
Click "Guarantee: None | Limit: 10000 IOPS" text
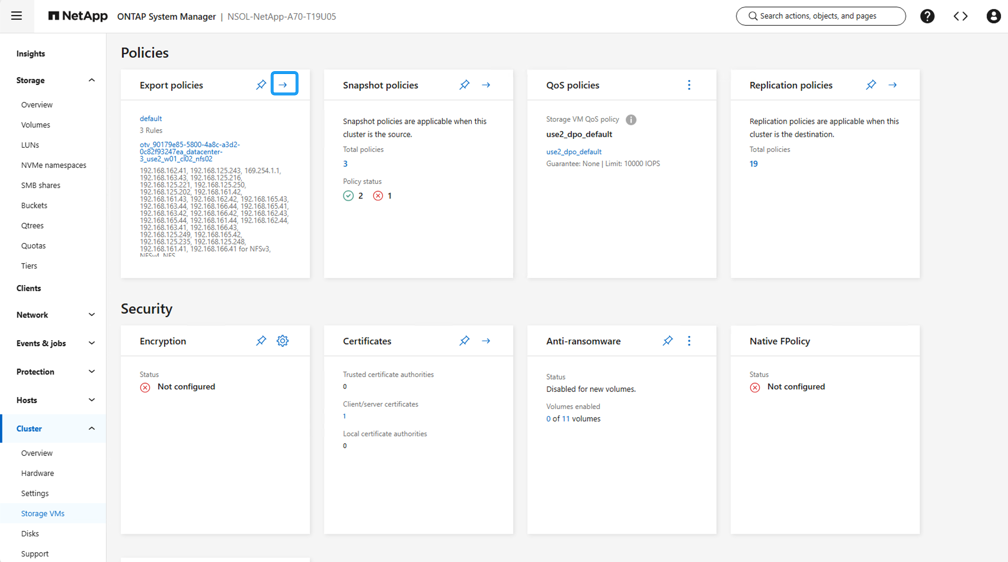point(603,163)
